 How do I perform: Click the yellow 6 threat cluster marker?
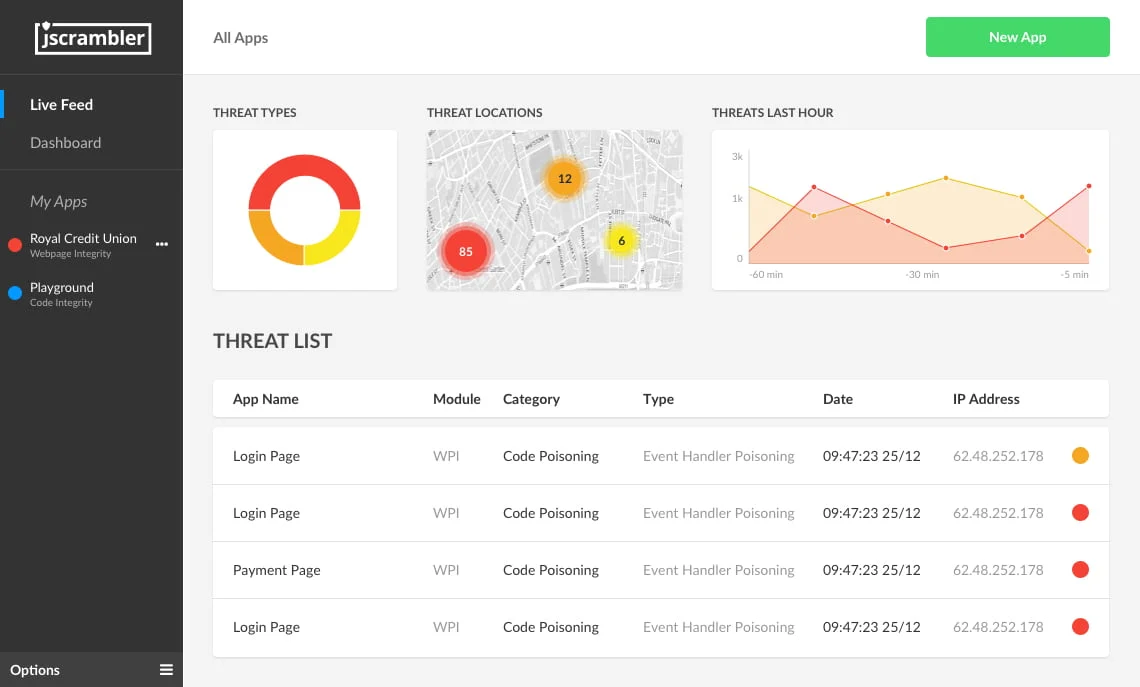point(621,241)
